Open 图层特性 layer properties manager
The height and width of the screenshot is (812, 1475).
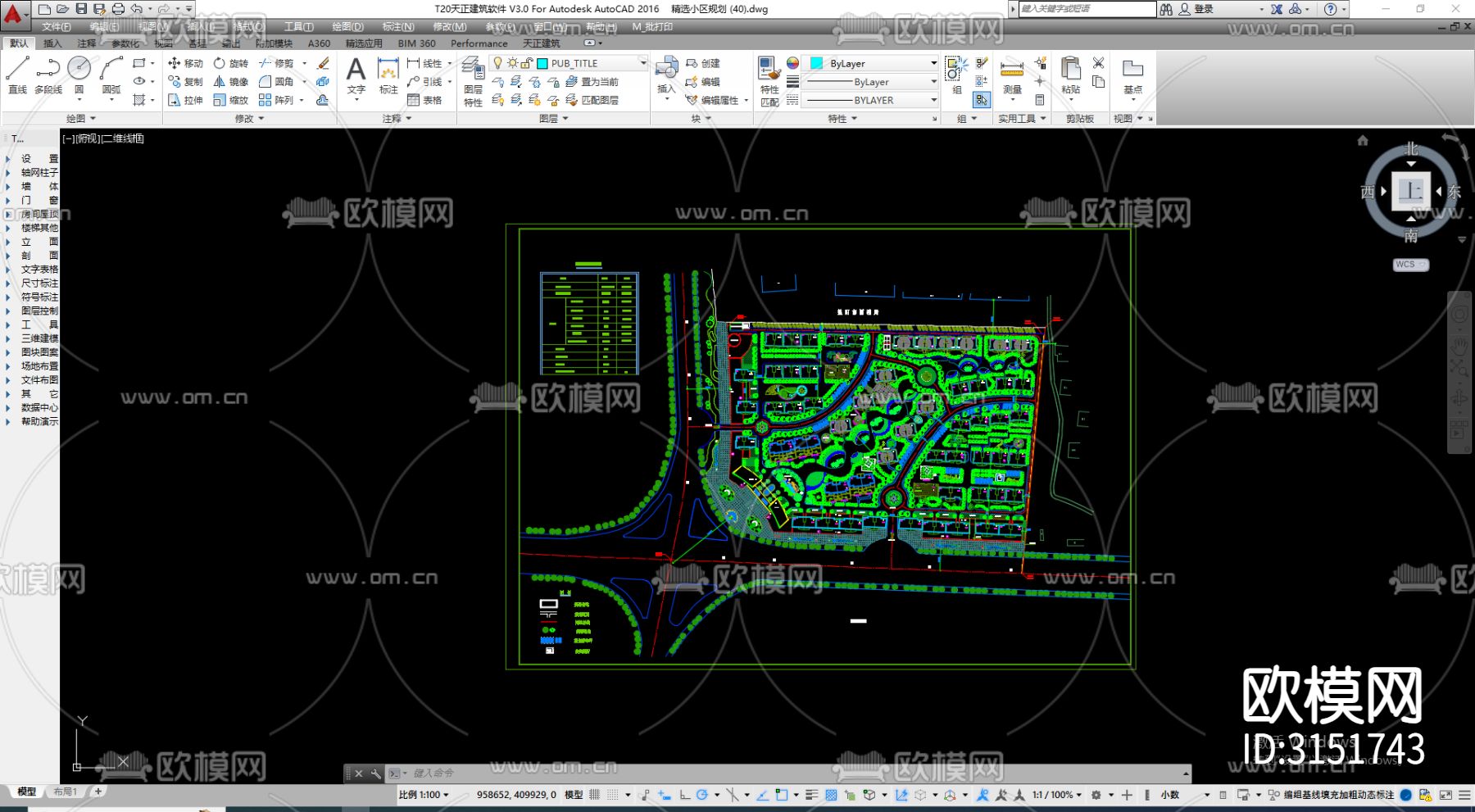pyautogui.click(x=473, y=80)
